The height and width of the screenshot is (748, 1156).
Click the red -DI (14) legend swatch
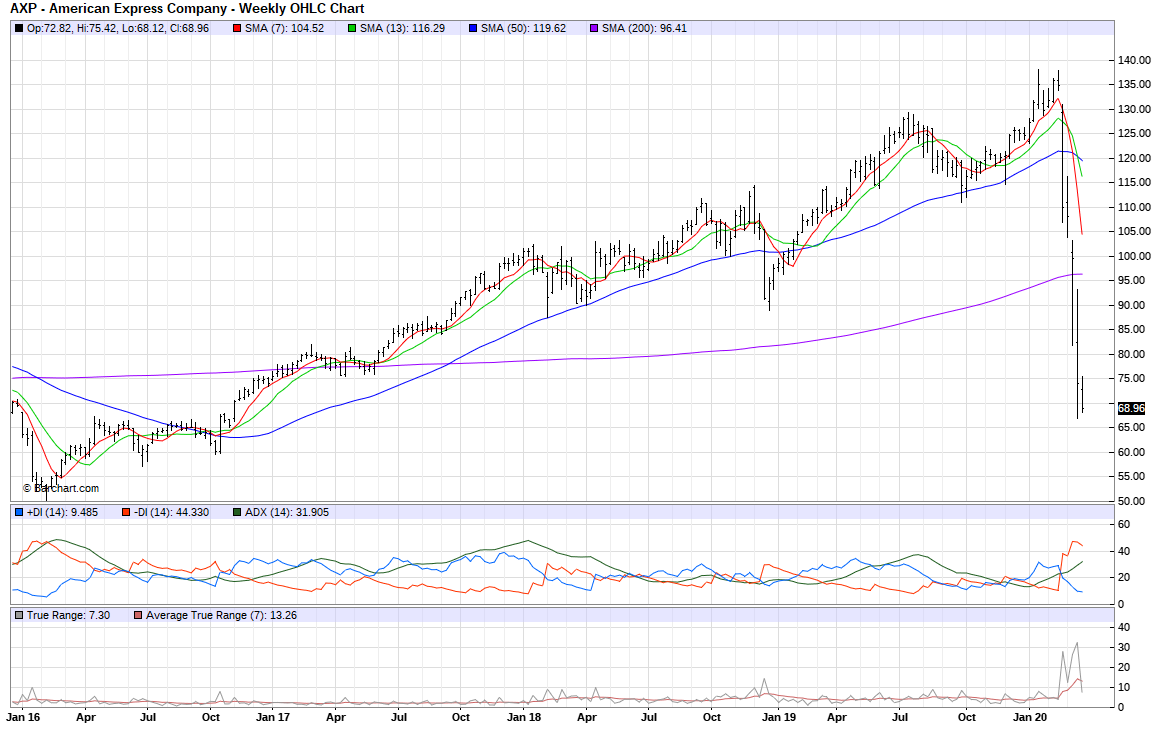click(x=126, y=512)
